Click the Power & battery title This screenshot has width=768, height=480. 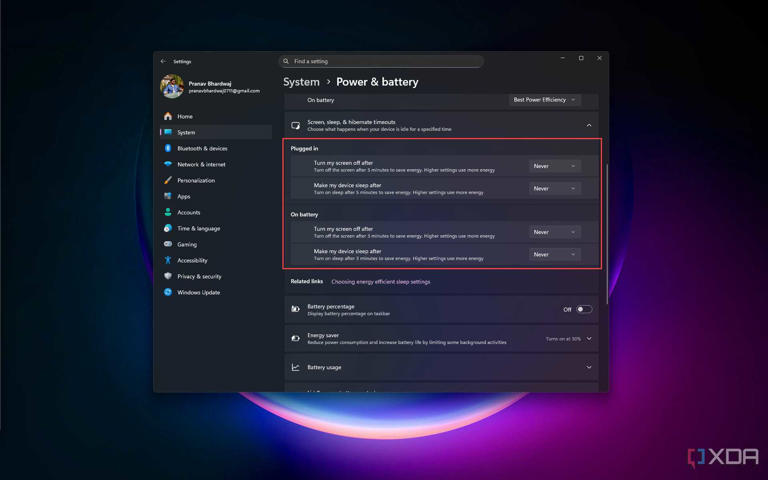pos(377,82)
